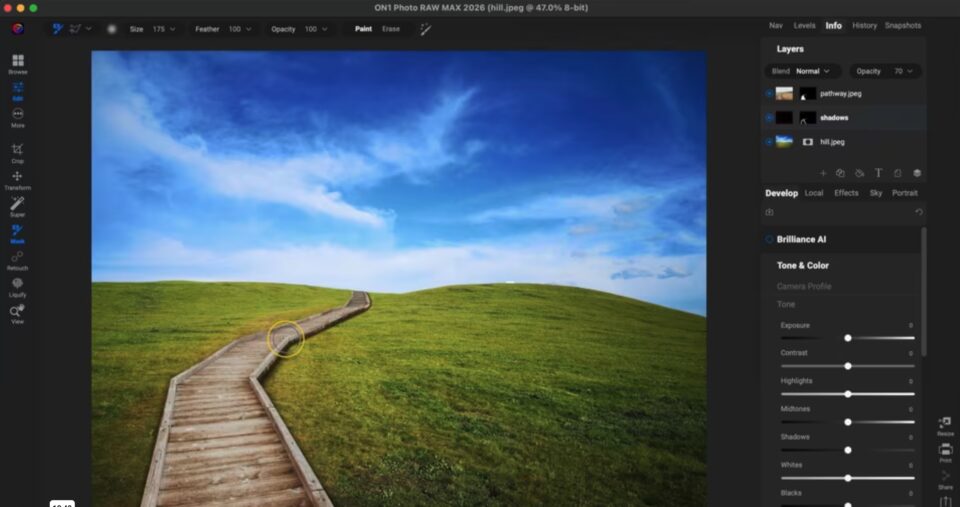Toggle Brilliance AI on or off
This screenshot has width=960, height=507.
[769, 239]
